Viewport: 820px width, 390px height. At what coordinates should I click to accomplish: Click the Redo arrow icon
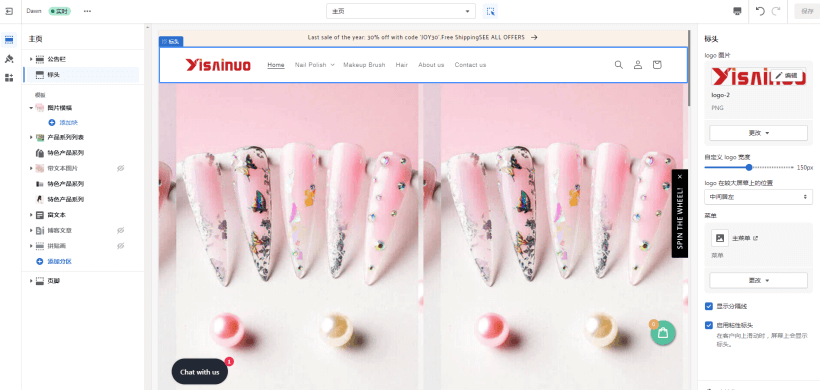(776, 11)
